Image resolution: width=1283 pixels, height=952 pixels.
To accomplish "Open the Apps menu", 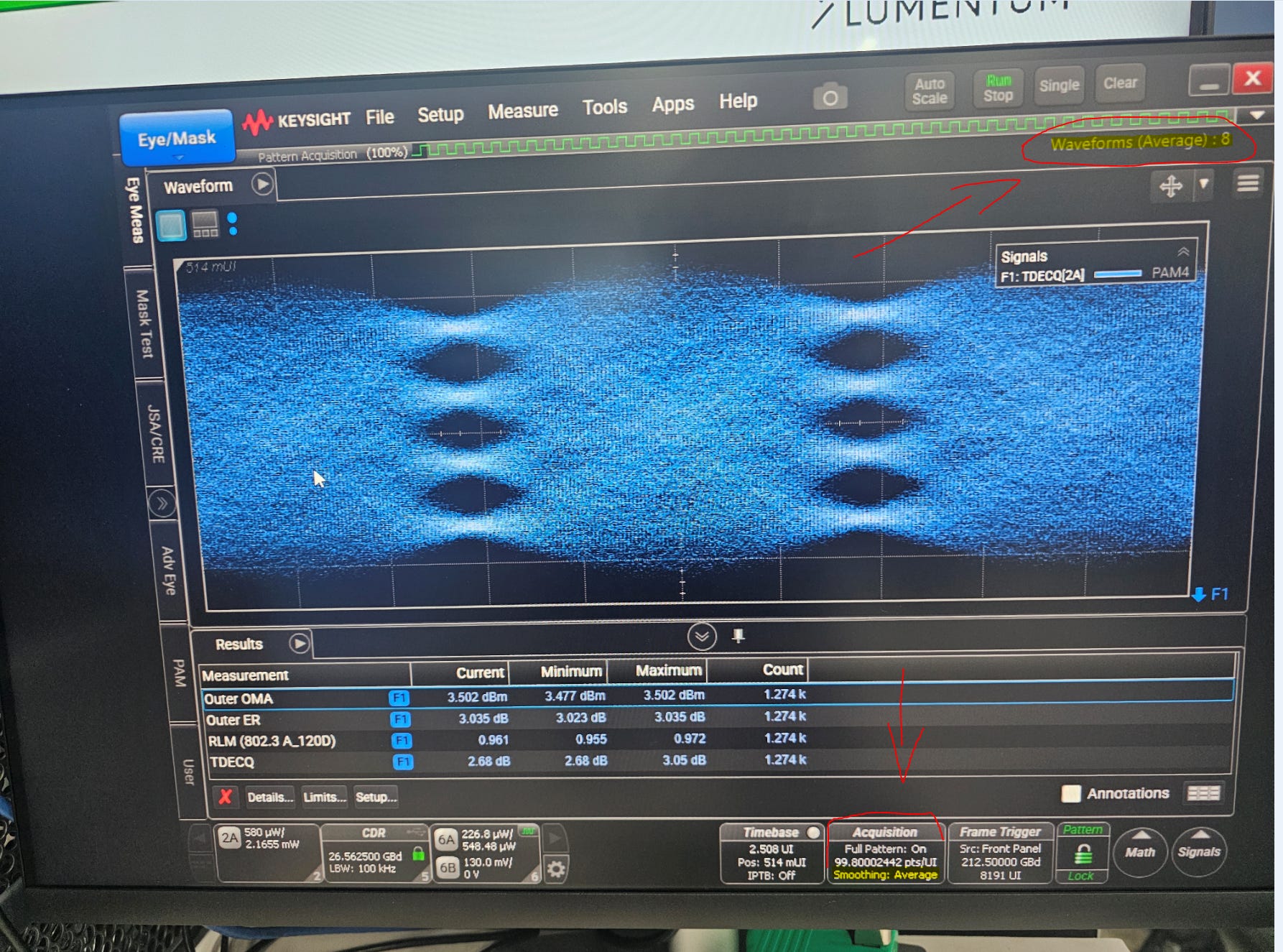I will tap(673, 104).
